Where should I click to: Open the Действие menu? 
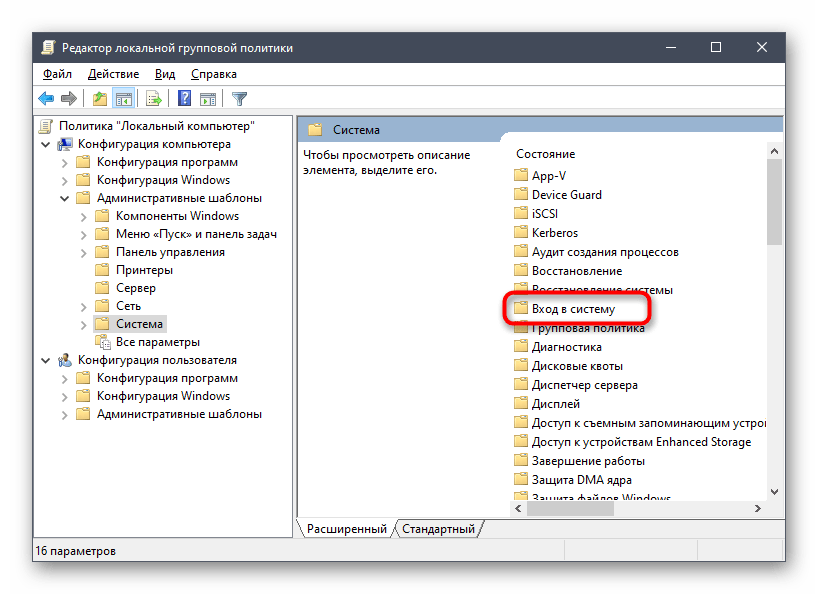click(x=113, y=74)
